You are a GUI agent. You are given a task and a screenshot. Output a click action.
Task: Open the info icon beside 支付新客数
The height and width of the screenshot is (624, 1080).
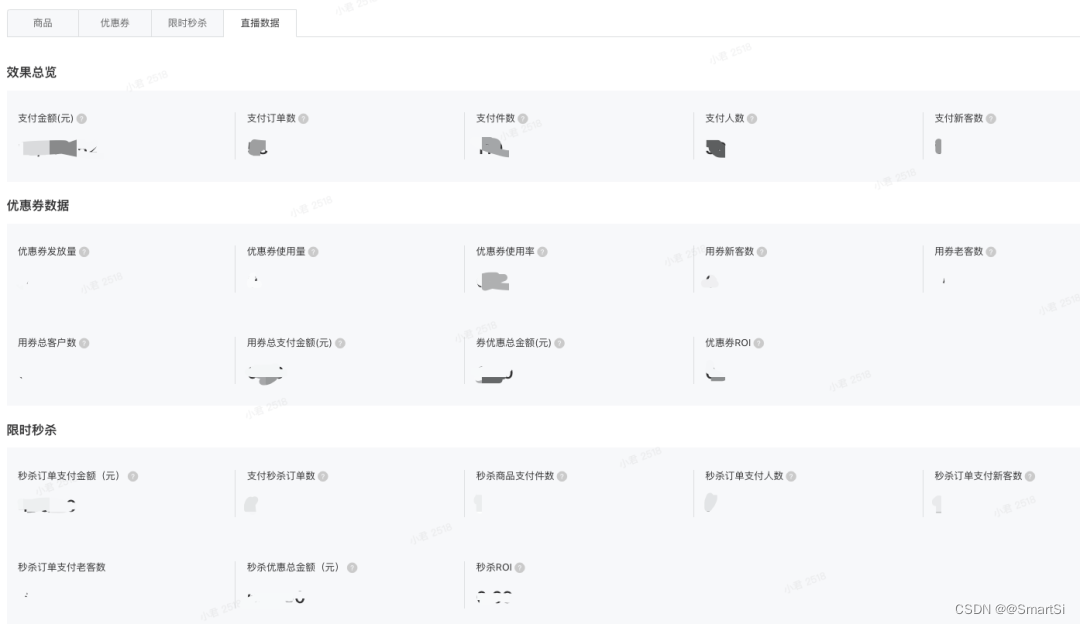click(990, 118)
